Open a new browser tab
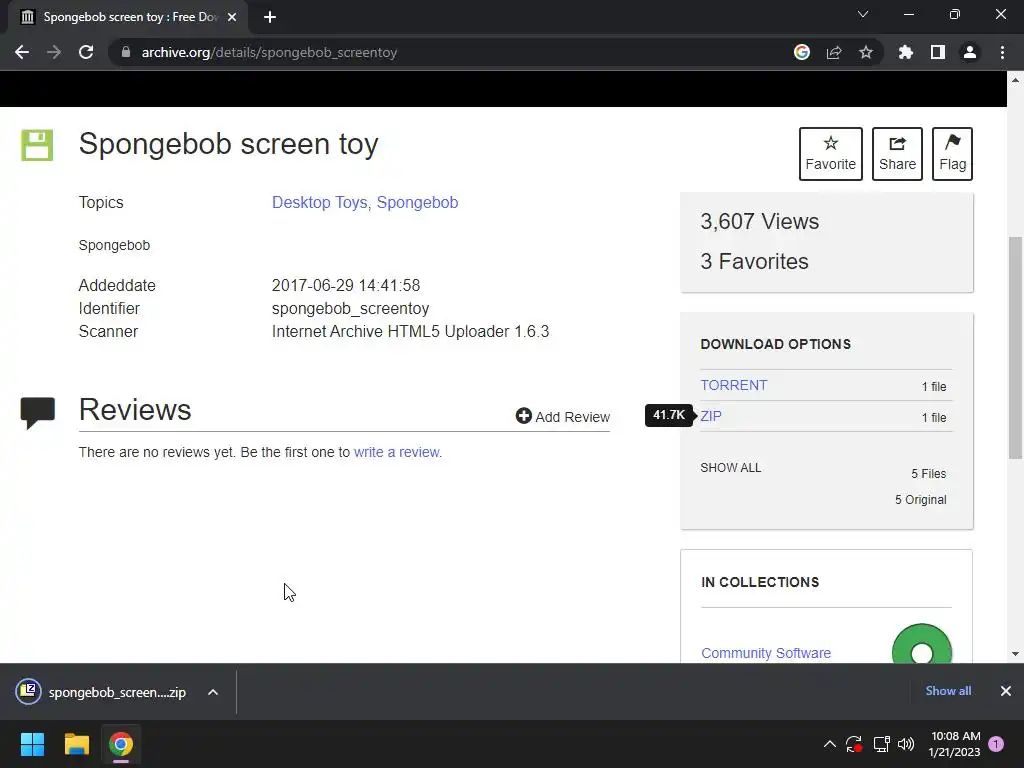This screenshot has height=768, width=1024. pos(270,17)
